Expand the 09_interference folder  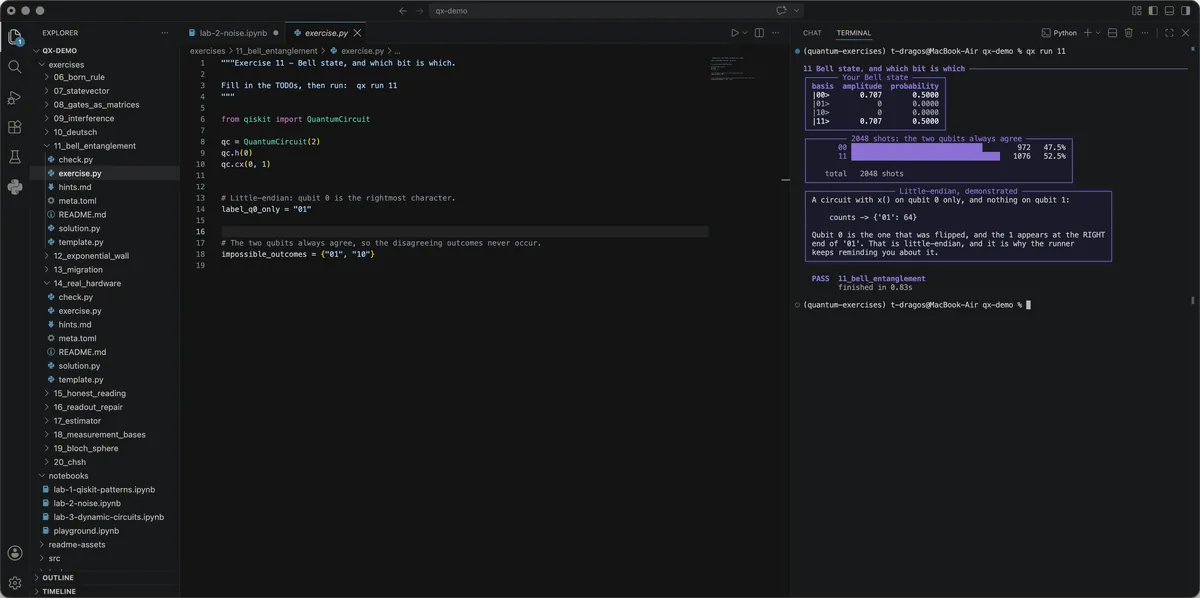[x=83, y=118]
